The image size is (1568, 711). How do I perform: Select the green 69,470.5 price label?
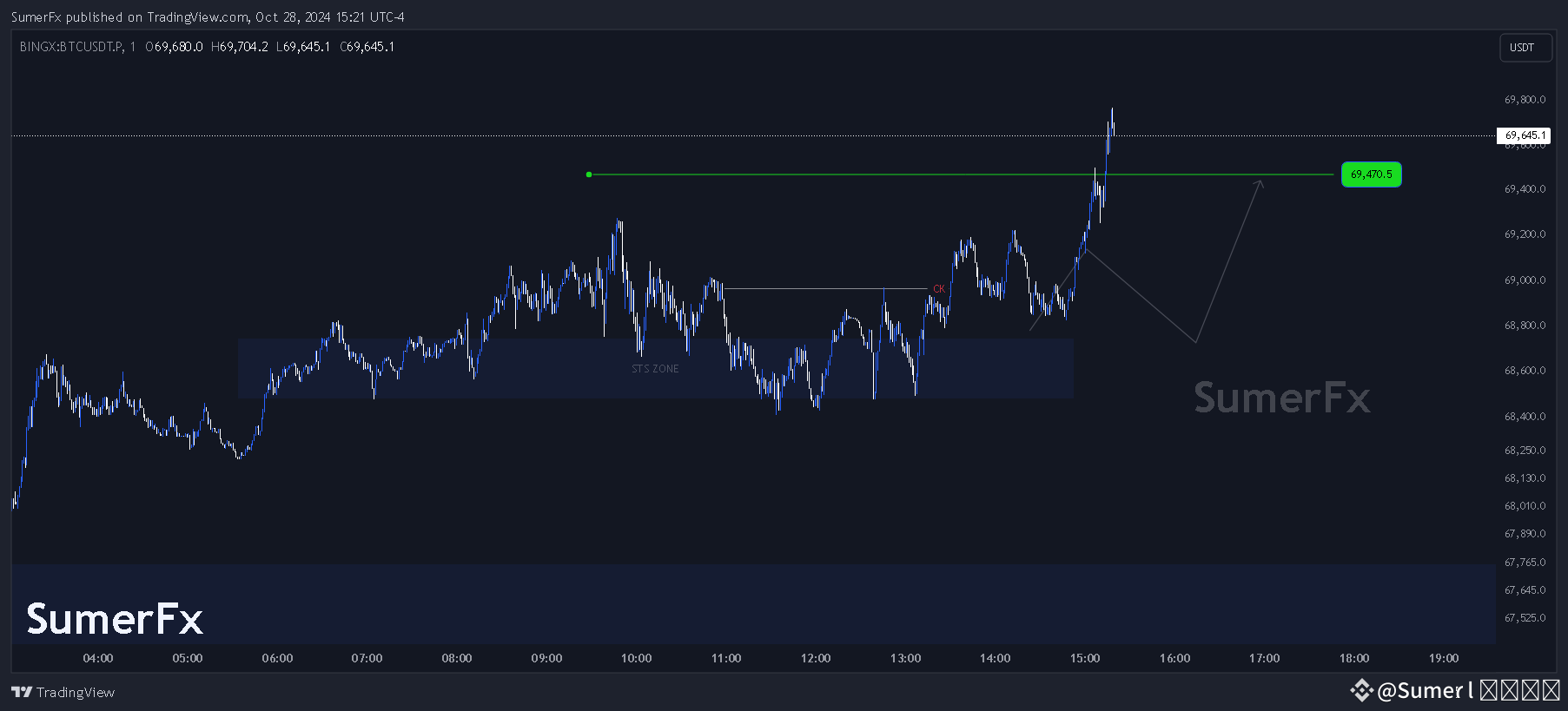(x=1371, y=174)
